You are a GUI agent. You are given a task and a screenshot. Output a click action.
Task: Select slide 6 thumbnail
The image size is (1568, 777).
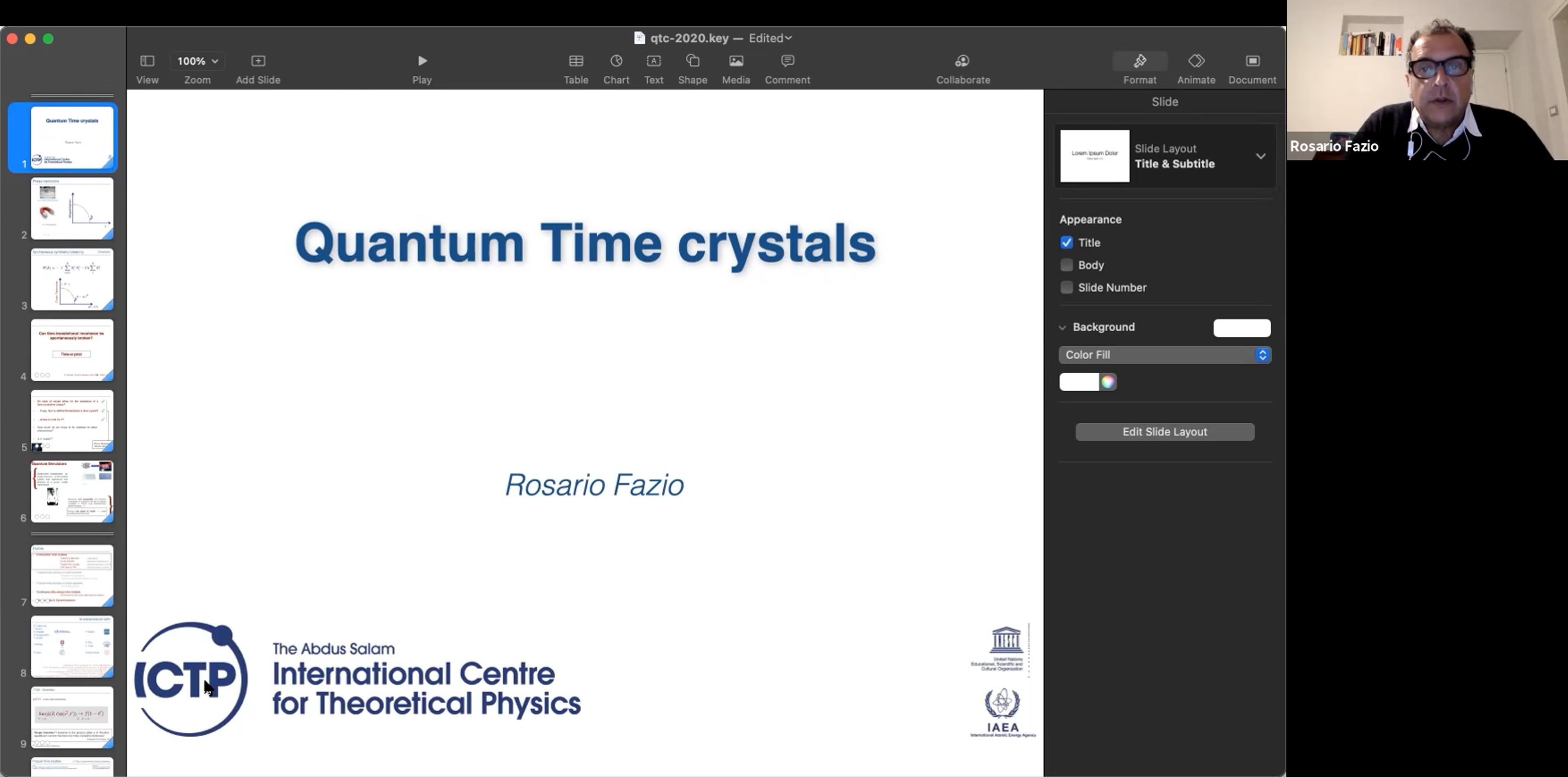(72, 492)
